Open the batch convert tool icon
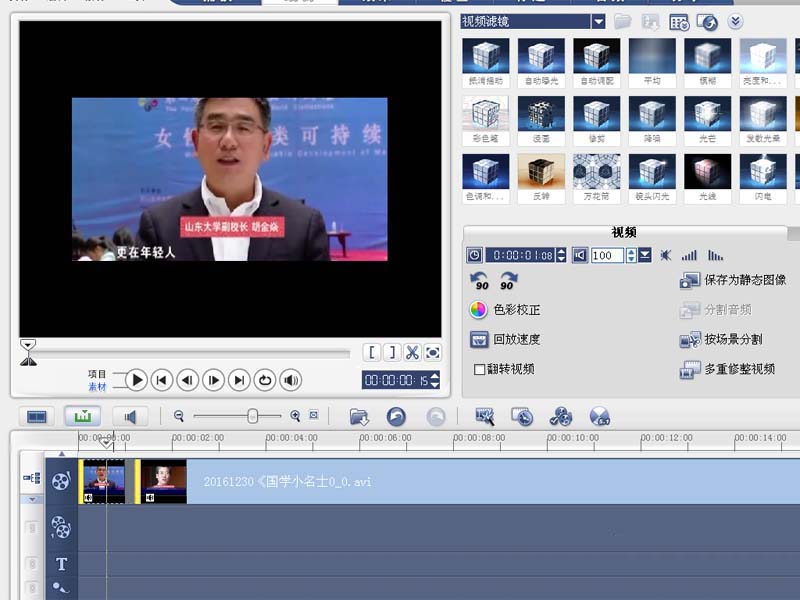This screenshot has width=800, height=600. click(485, 417)
